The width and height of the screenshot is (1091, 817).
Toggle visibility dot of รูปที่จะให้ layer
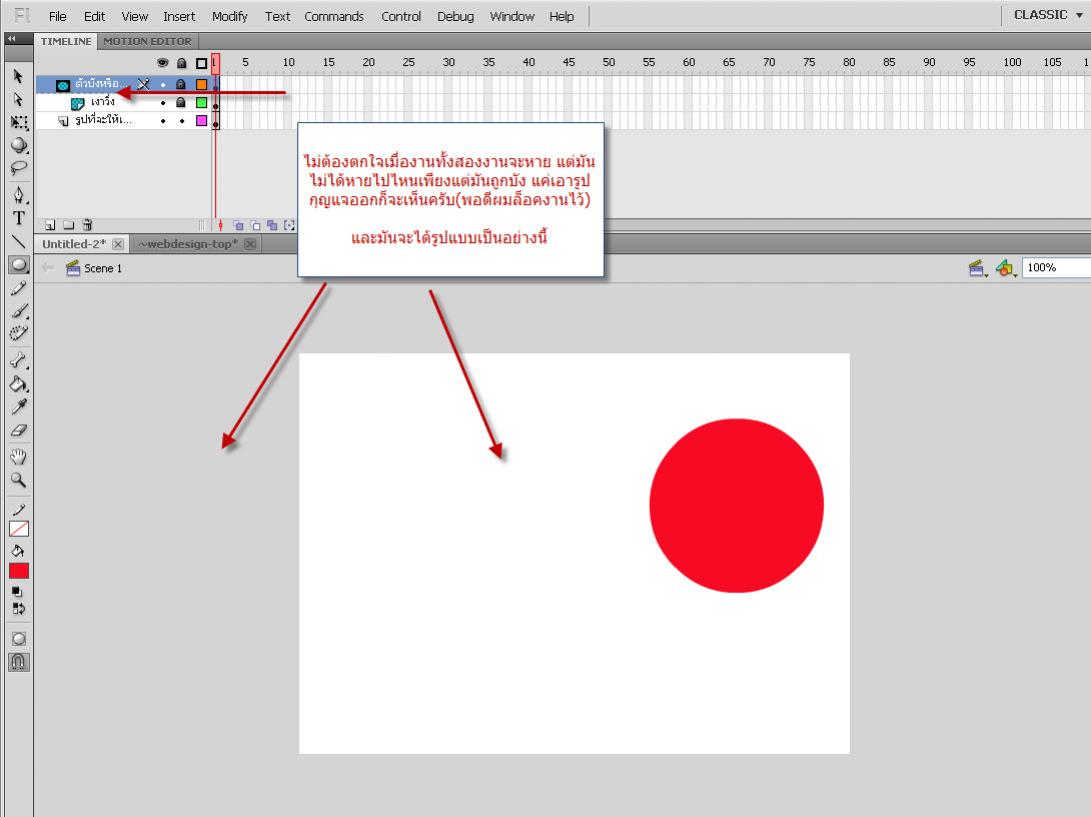click(x=163, y=121)
